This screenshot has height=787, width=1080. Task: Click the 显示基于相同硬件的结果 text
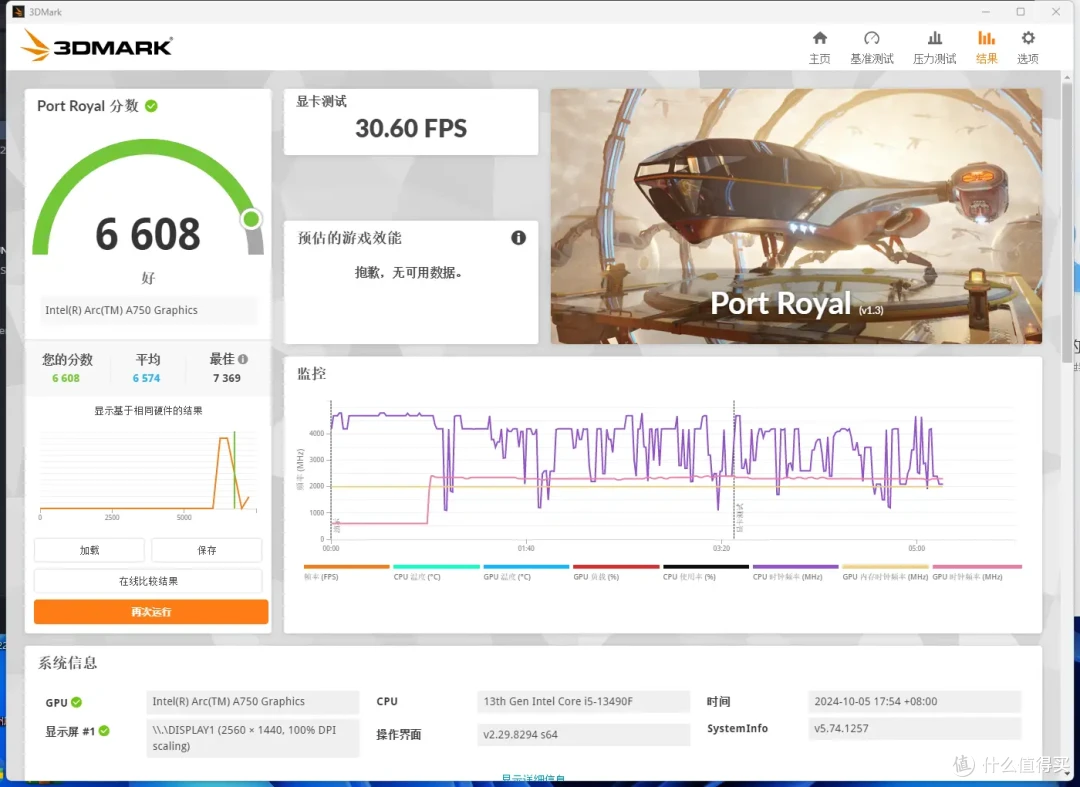pyautogui.click(x=148, y=410)
